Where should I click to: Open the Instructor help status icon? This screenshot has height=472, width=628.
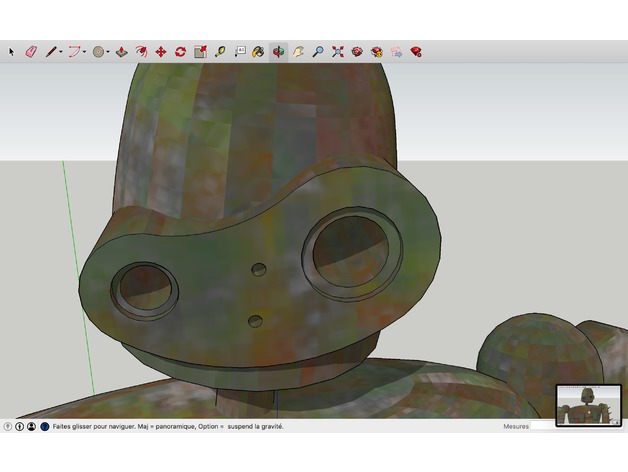(44, 427)
